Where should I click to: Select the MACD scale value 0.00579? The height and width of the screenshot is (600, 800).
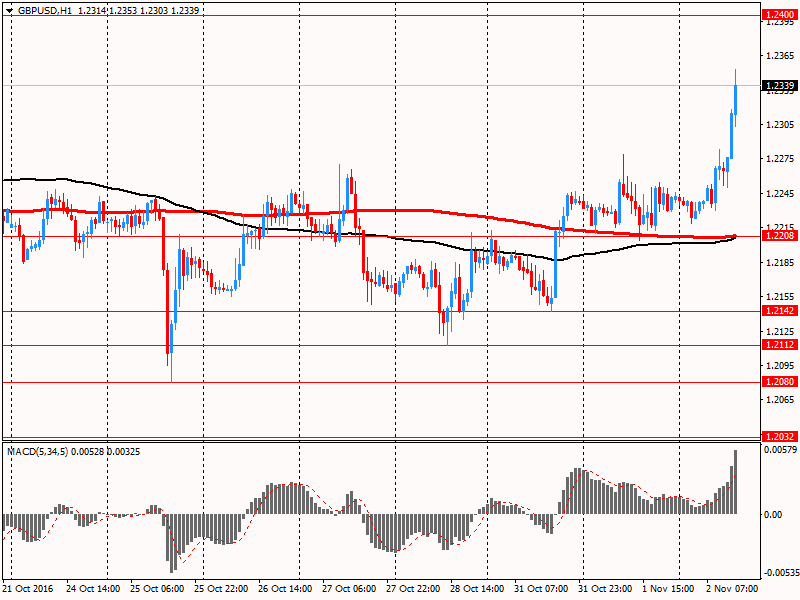[780, 449]
